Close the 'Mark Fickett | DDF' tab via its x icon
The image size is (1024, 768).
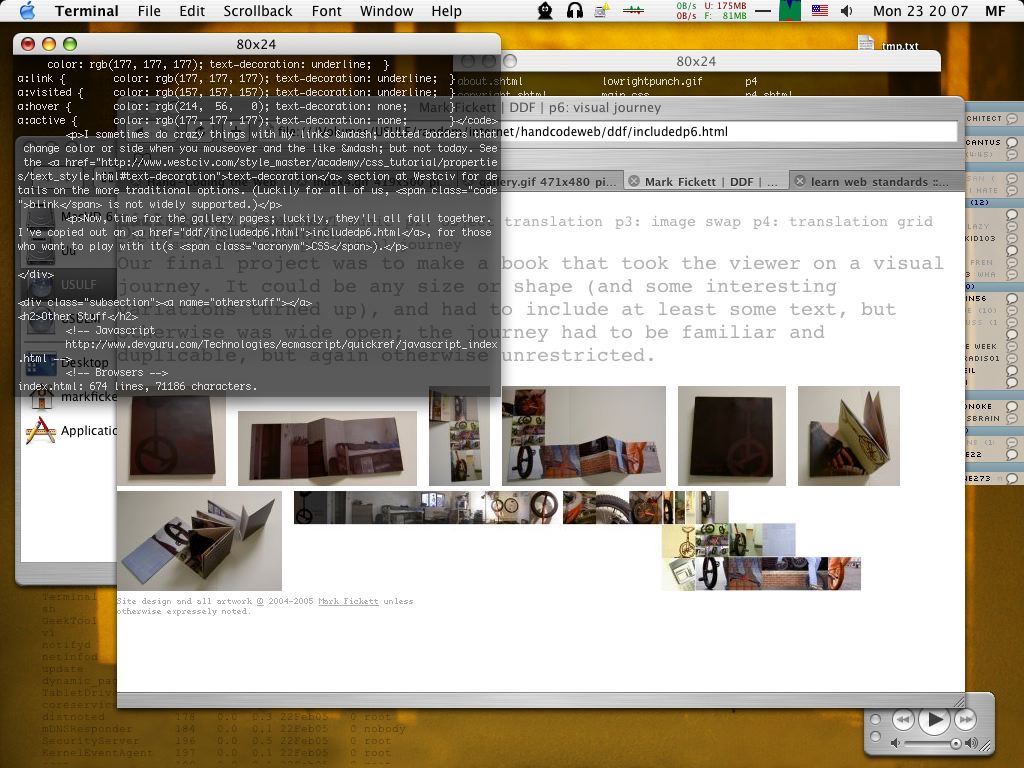[x=633, y=182]
